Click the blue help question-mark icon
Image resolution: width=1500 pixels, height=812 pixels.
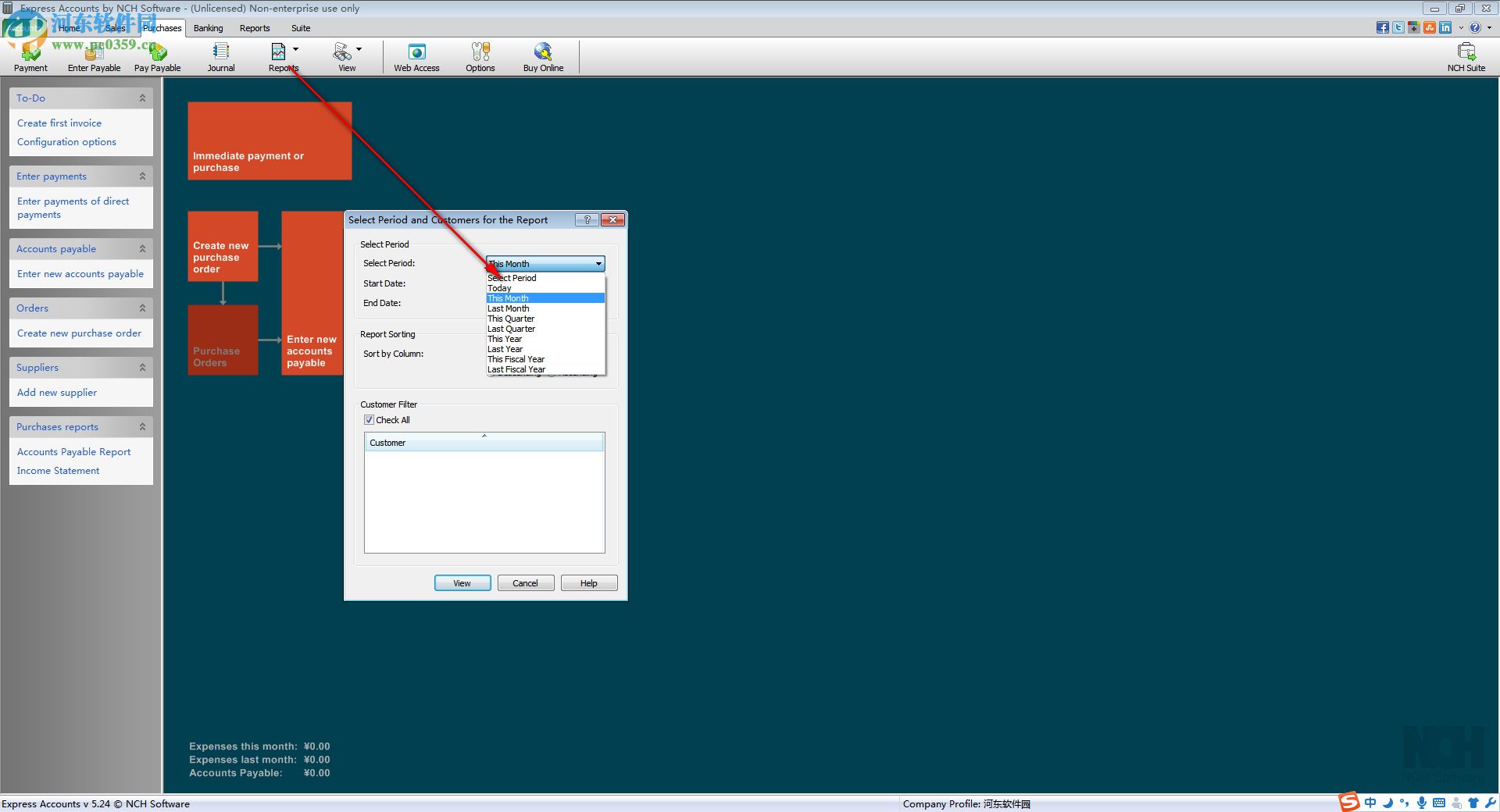(x=1475, y=27)
